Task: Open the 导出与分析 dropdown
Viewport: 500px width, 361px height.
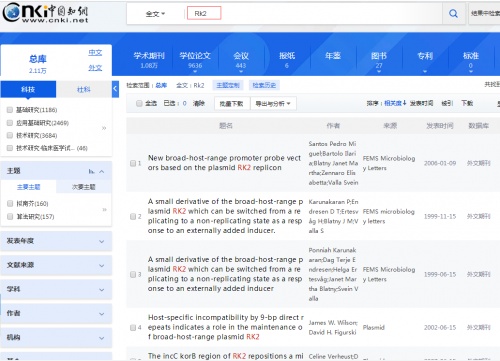Action: click(x=273, y=104)
